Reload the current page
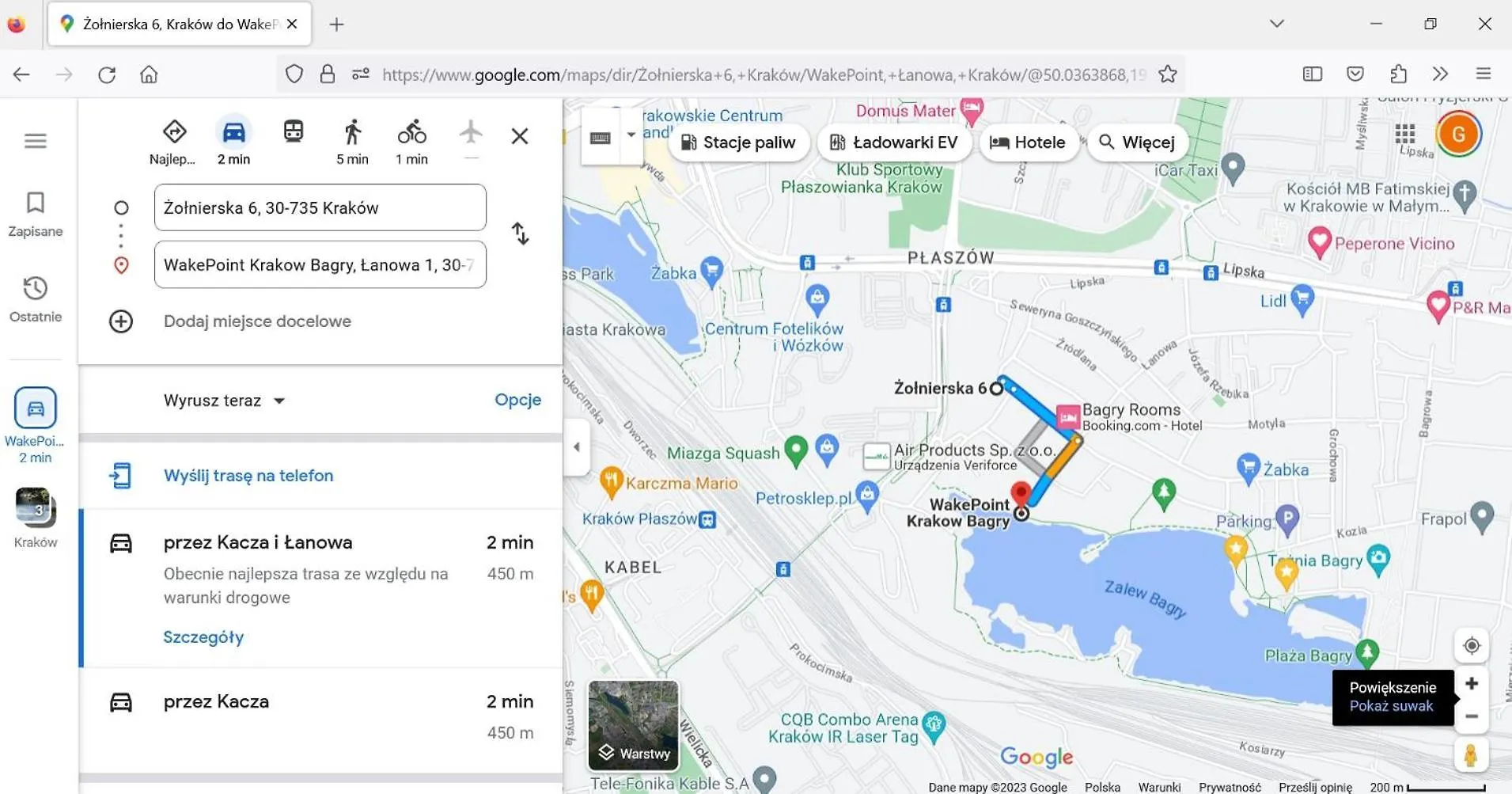 coord(107,74)
